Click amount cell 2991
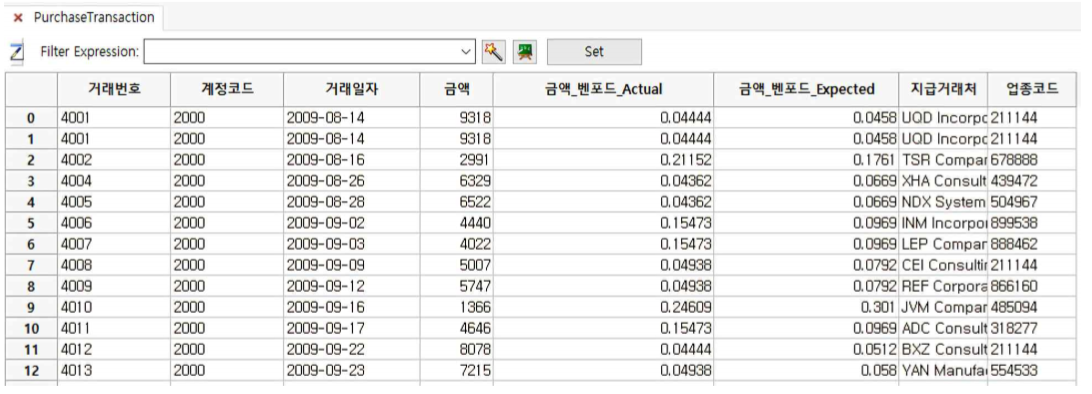The height and width of the screenshot is (394, 1092). [457, 160]
